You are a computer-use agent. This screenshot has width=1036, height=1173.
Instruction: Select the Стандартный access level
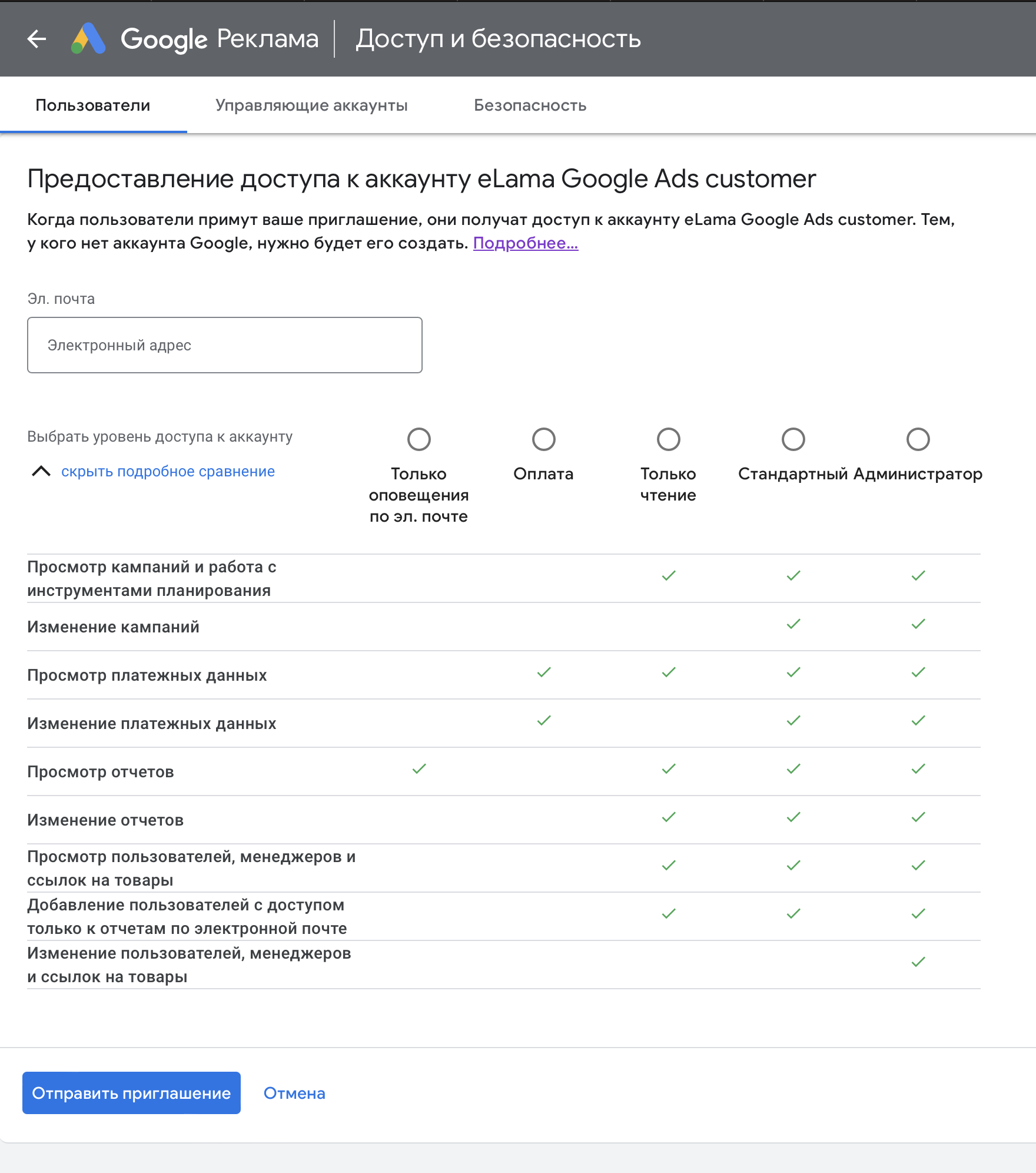793,439
